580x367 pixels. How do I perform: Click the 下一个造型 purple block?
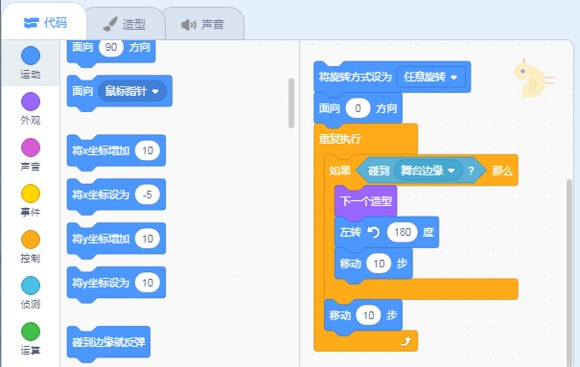coord(365,201)
